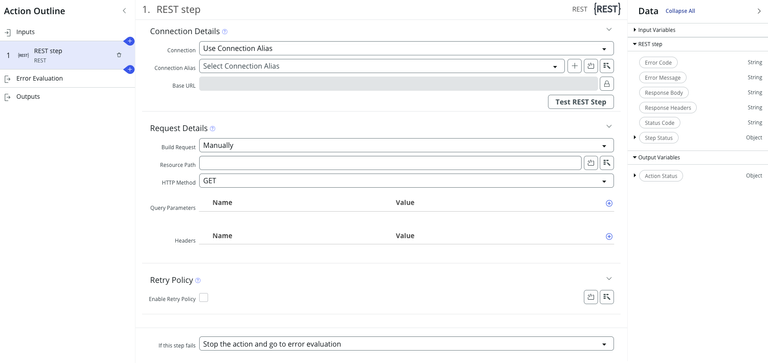
Task: Click the Base URL field
Action: [x=398, y=84]
